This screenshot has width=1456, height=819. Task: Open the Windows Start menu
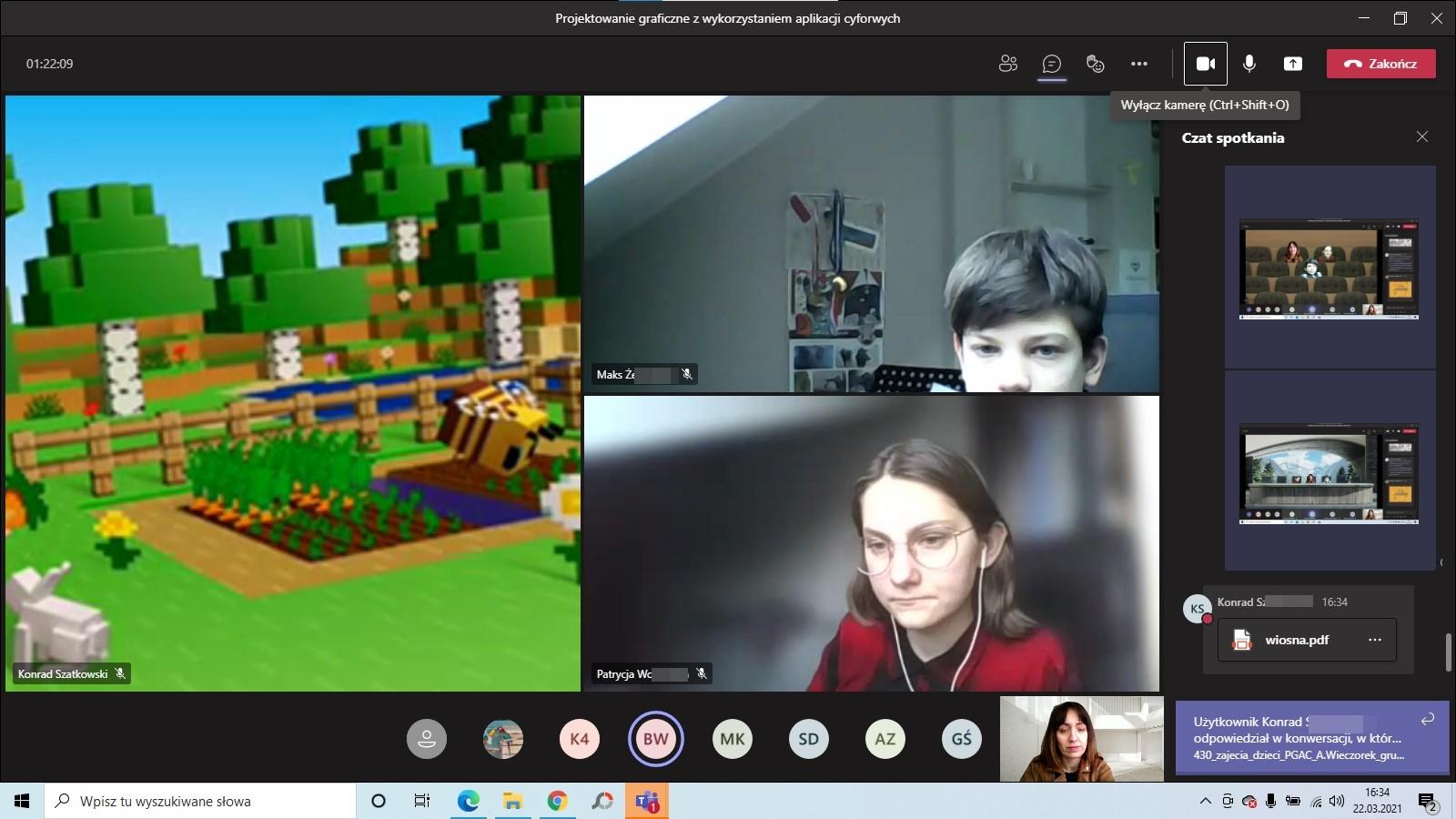[22, 801]
